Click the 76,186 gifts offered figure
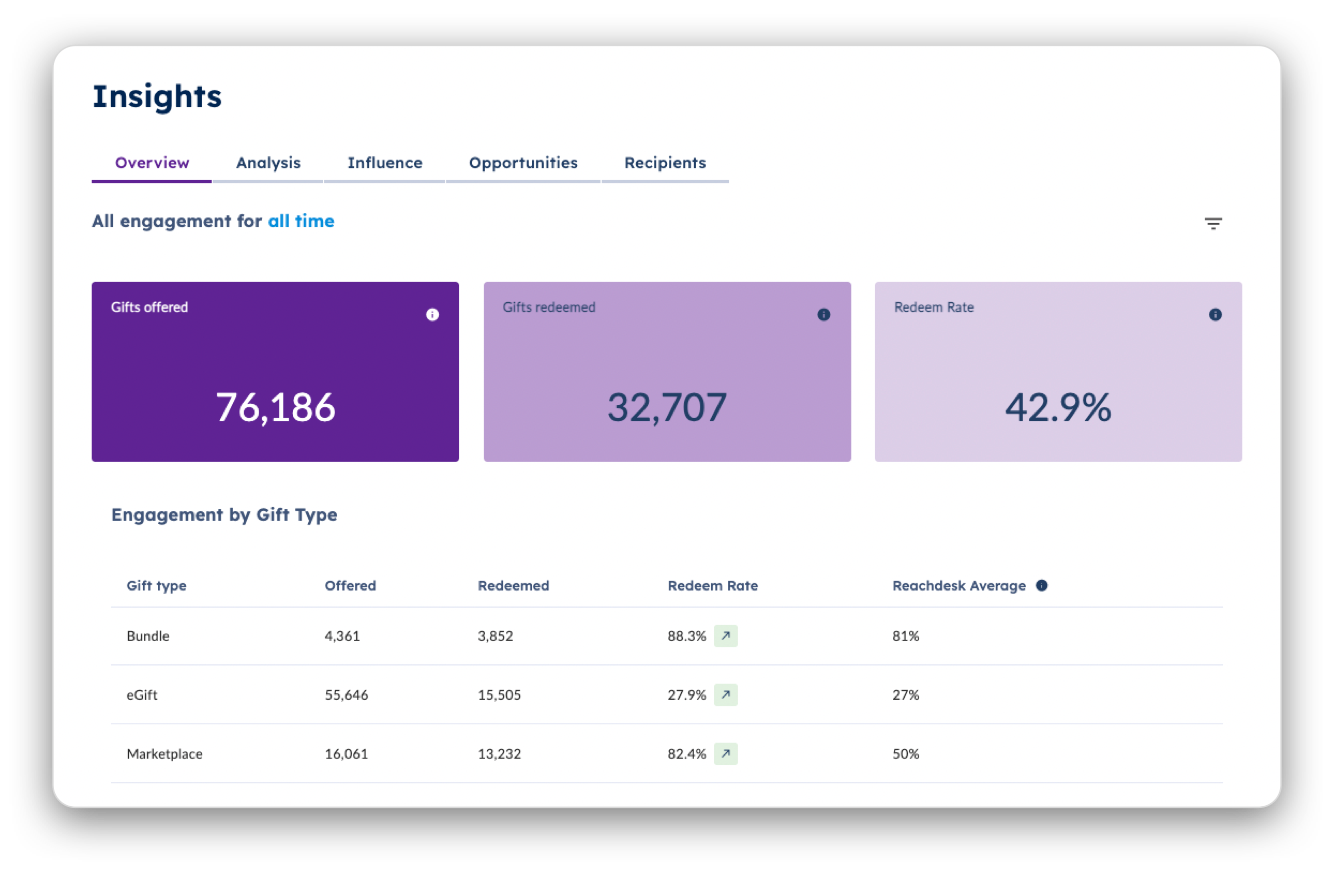The image size is (1332, 873). 276,407
